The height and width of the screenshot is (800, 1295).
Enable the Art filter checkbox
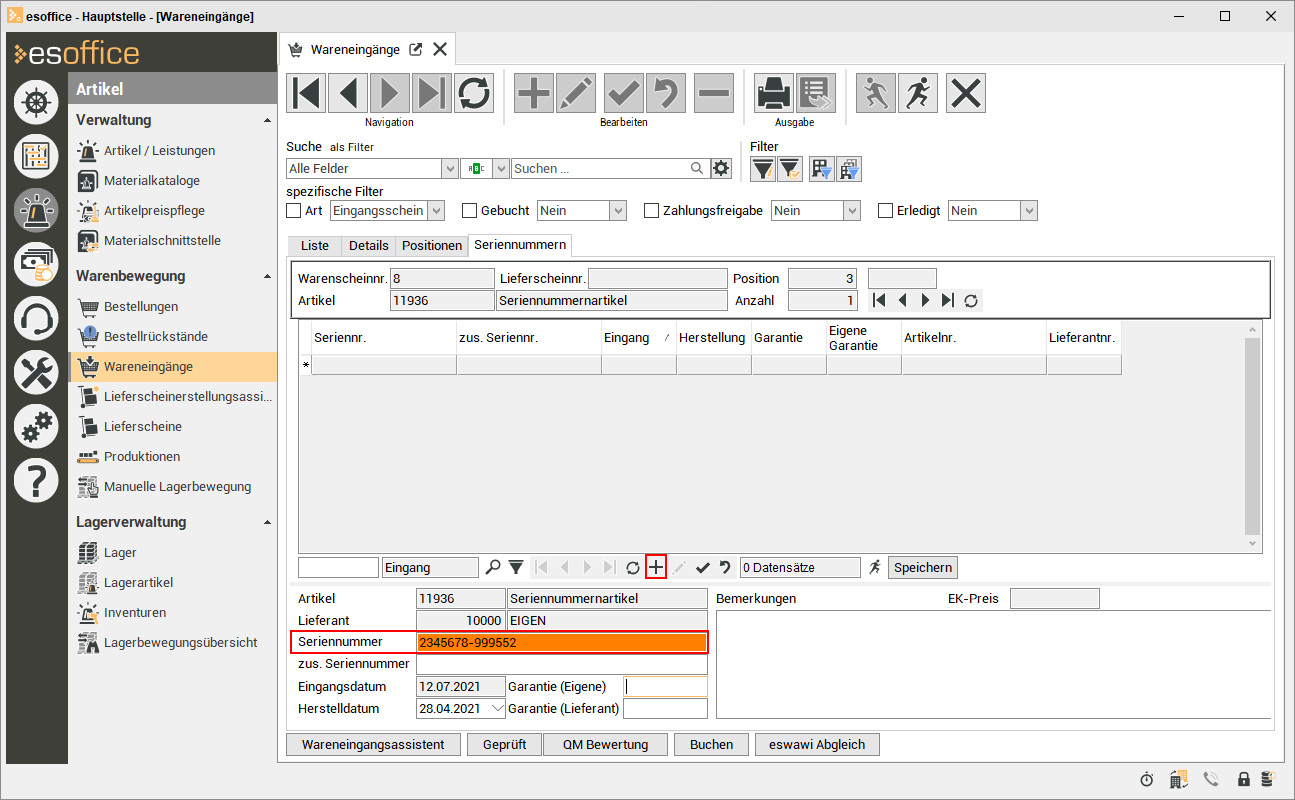[x=293, y=211]
